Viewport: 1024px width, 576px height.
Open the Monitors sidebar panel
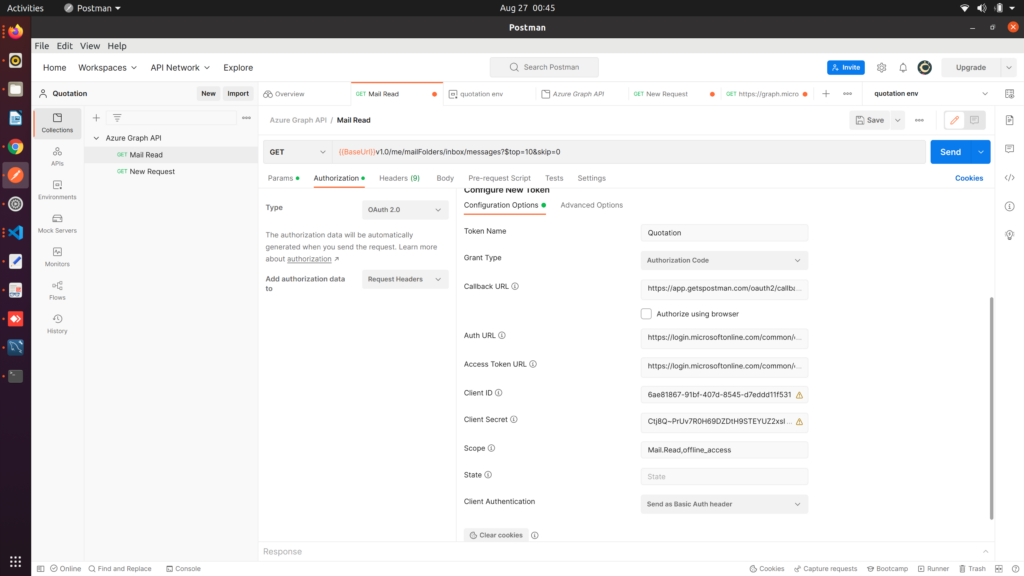click(x=57, y=257)
